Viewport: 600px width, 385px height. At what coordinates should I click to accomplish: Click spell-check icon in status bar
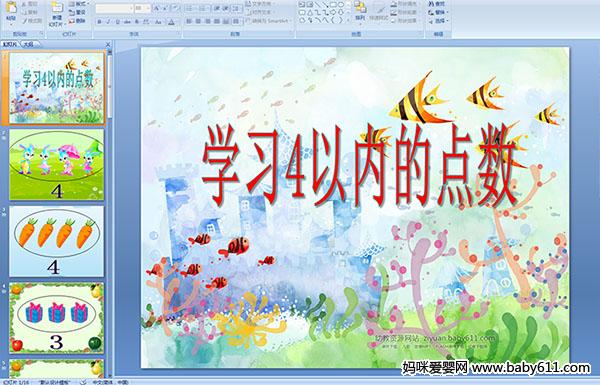click(83, 382)
